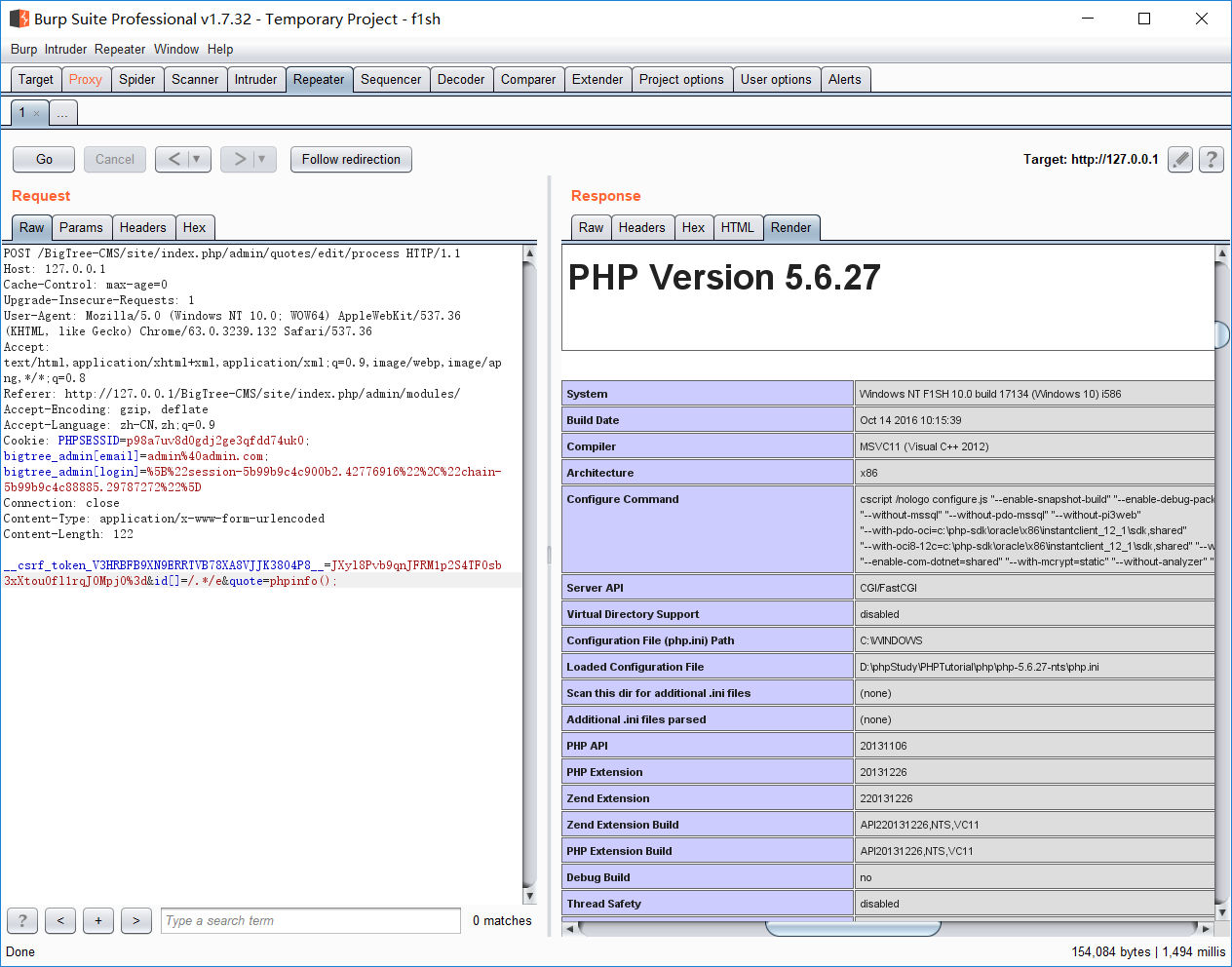Image resolution: width=1232 pixels, height=967 pixels.
Task: Click the '154,084 bytes | 1,494 millis' status text
Action: pos(1149,951)
